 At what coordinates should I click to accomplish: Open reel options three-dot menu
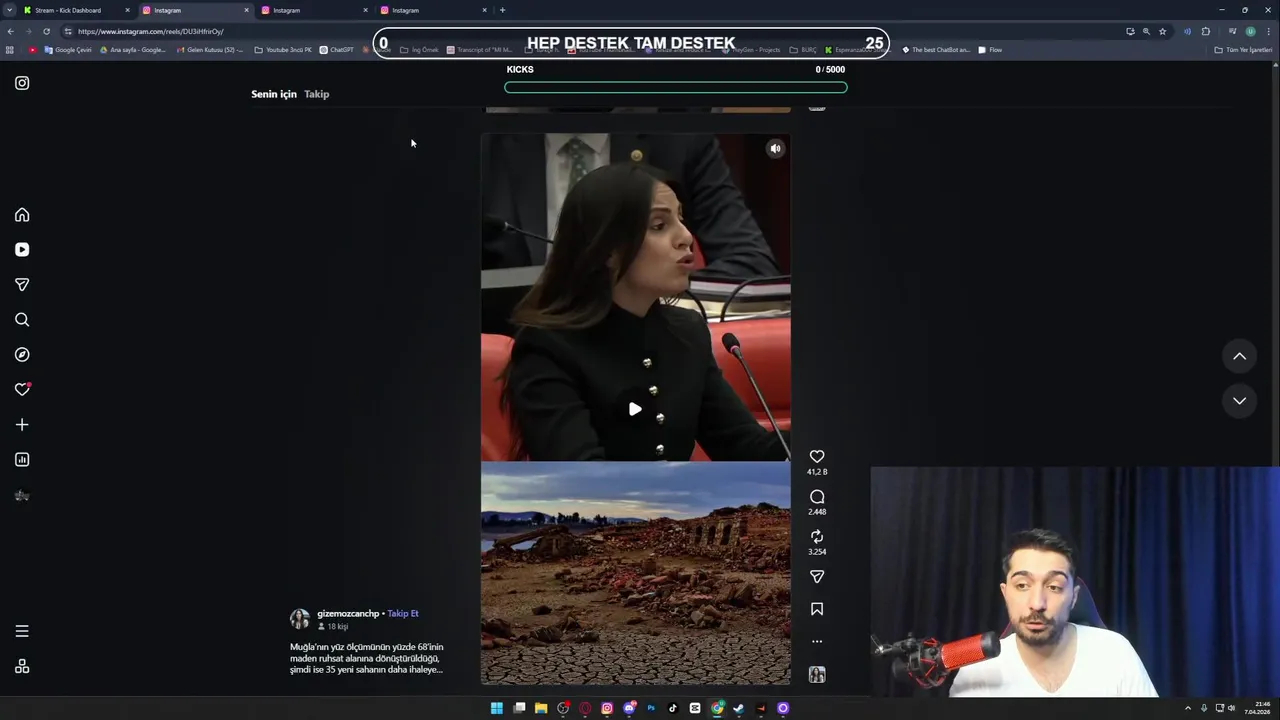[817, 642]
